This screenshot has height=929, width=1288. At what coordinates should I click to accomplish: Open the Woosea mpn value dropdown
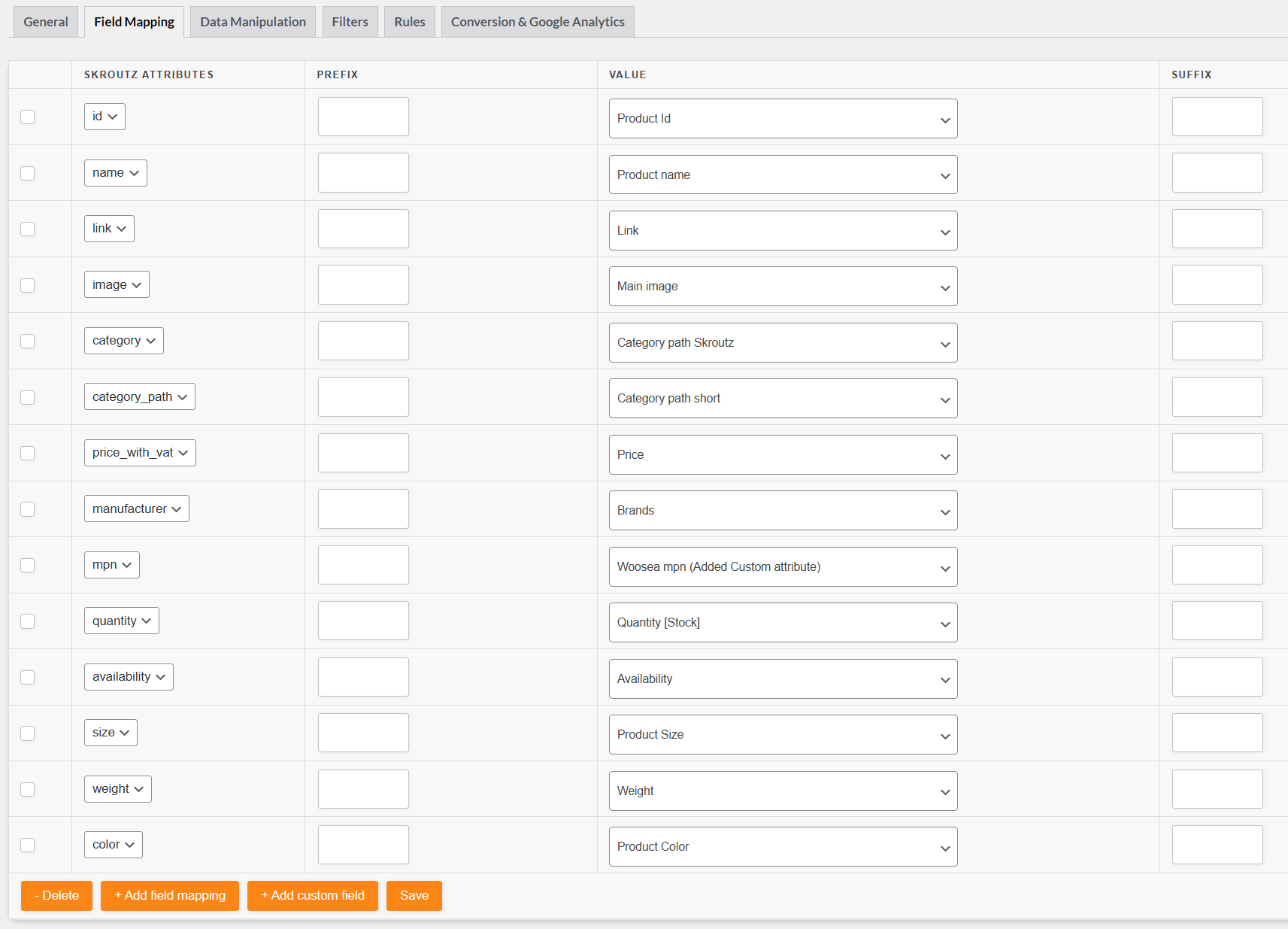[782, 567]
